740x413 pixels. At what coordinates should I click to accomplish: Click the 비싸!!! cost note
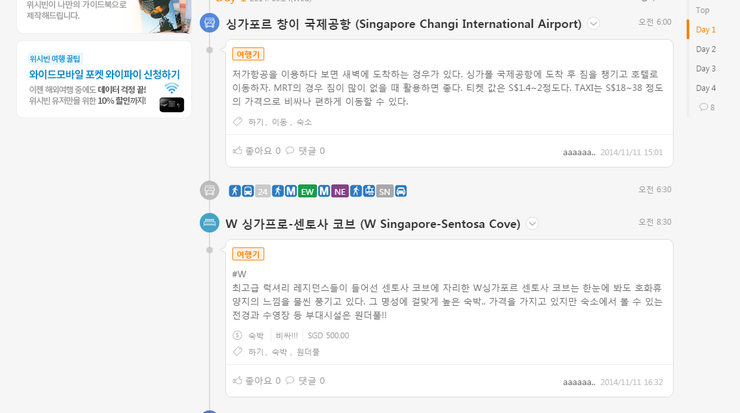(287, 336)
